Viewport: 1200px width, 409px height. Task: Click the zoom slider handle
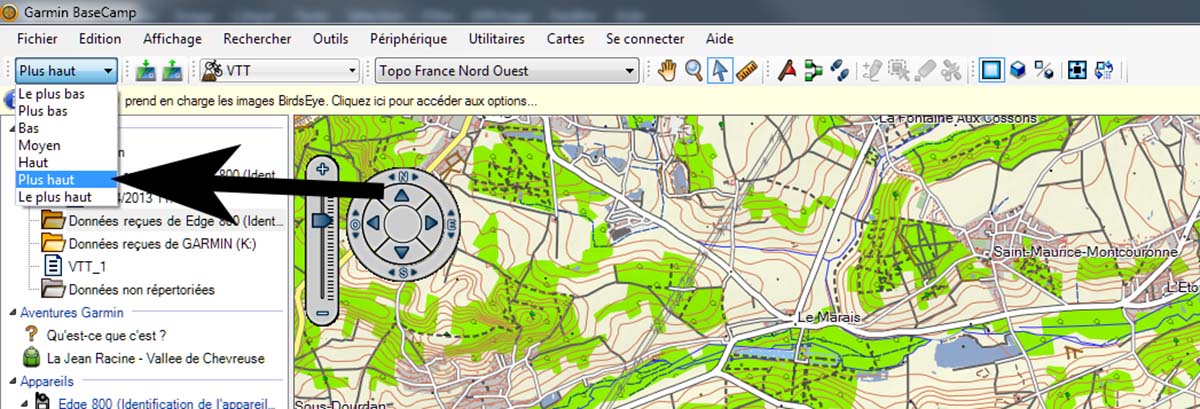pyautogui.click(x=324, y=219)
